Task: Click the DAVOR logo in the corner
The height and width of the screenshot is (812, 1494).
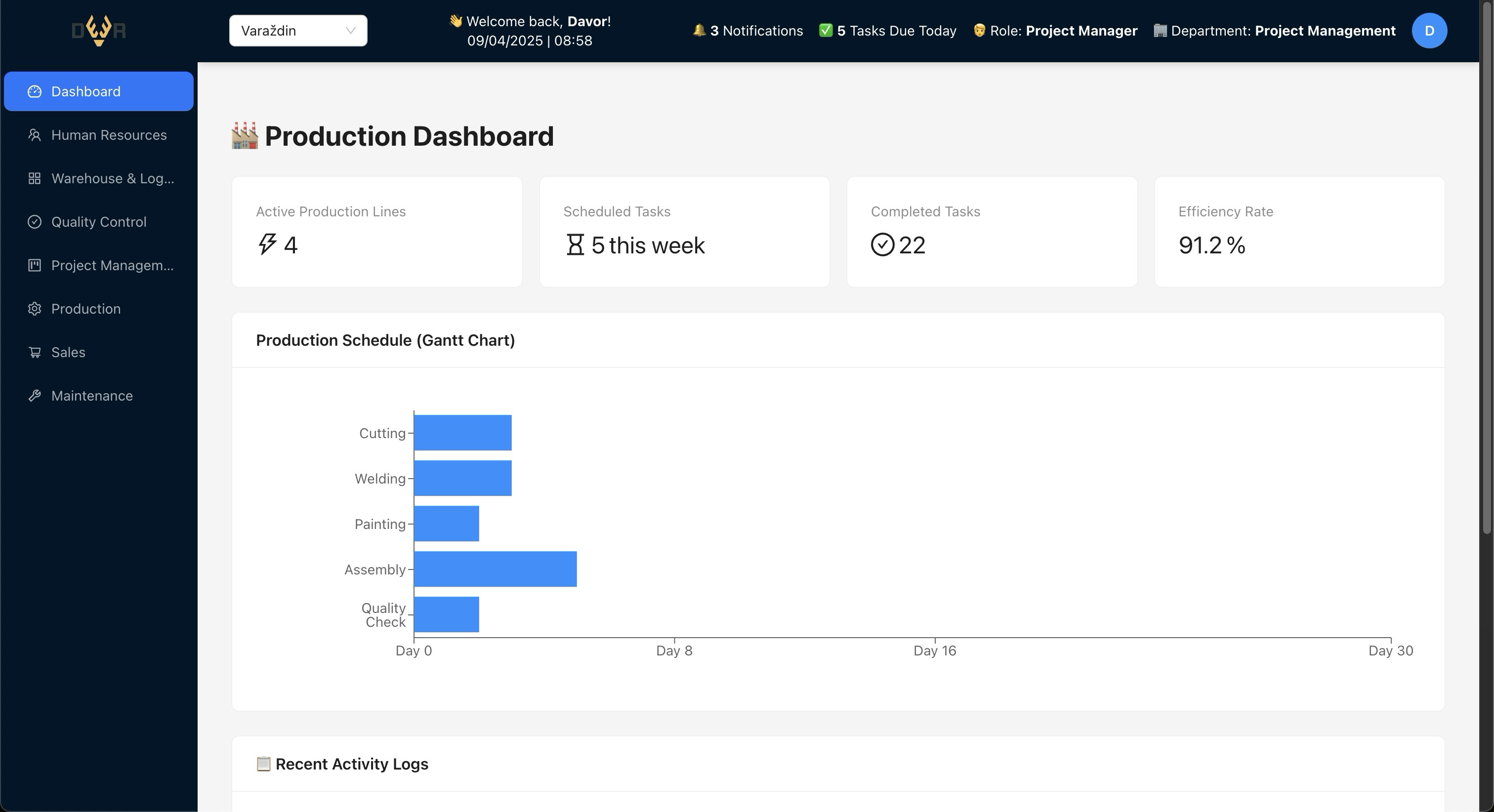Action: 99,30
